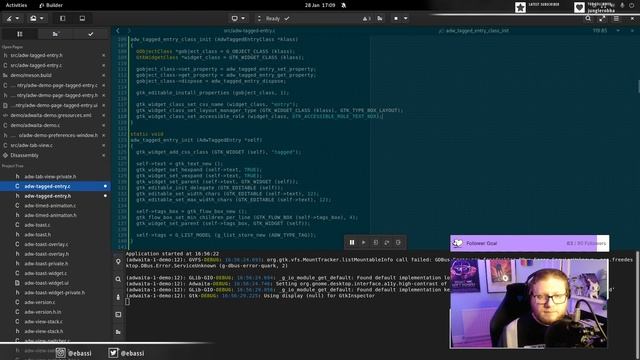Open the hamburger window menu

coord(616,18)
